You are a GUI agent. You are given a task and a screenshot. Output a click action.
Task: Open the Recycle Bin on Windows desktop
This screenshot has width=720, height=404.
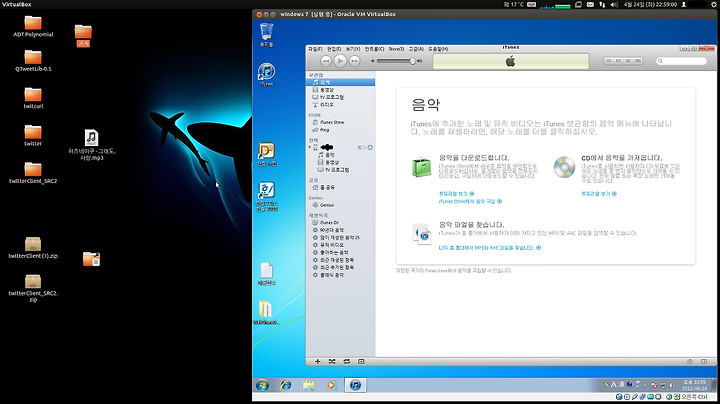click(266, 35)
